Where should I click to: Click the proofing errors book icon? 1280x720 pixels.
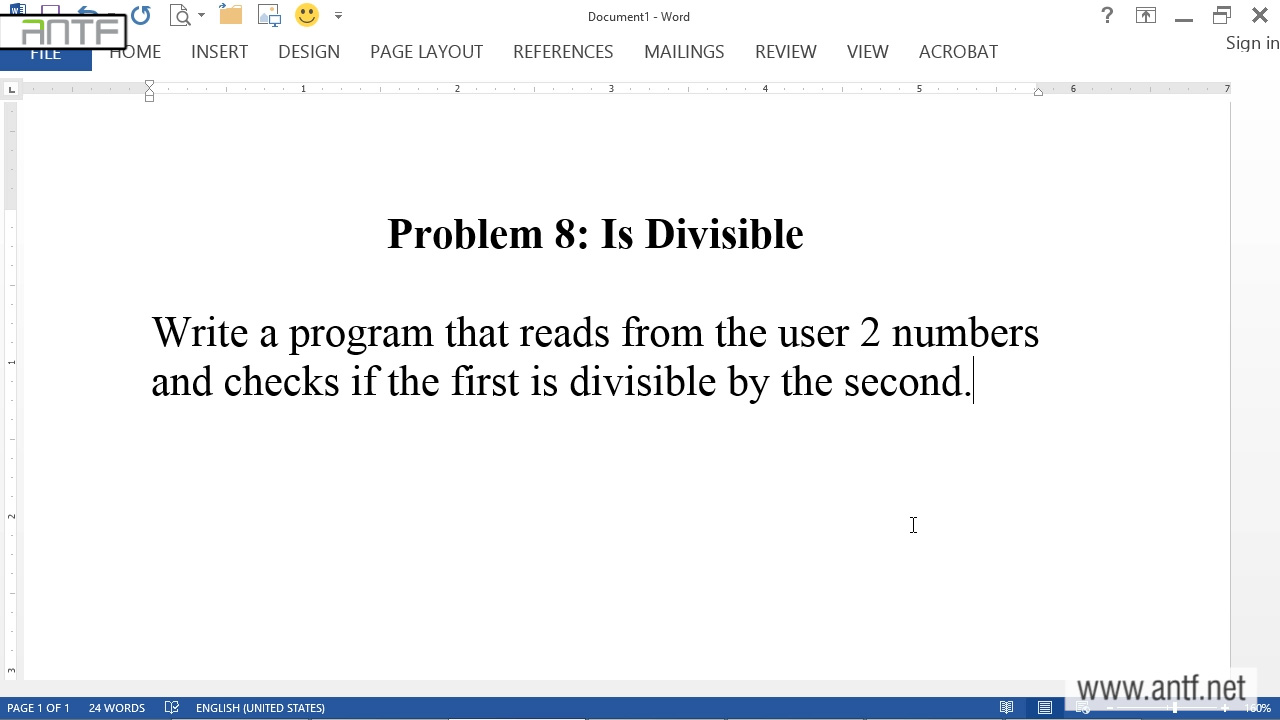[x=172, y=708]
